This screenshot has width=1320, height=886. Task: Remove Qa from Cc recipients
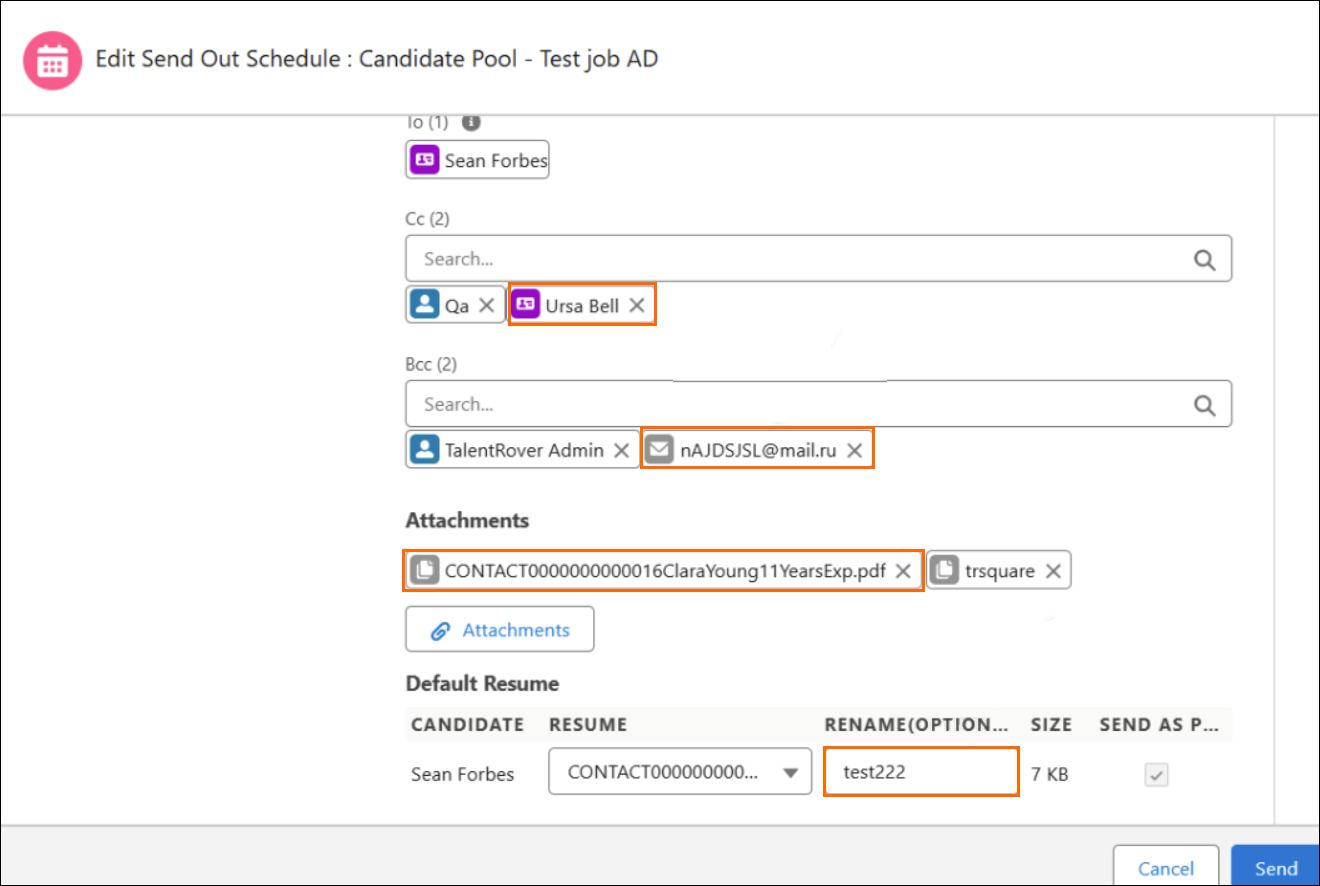pyautogui.click(x=486, y=306)
